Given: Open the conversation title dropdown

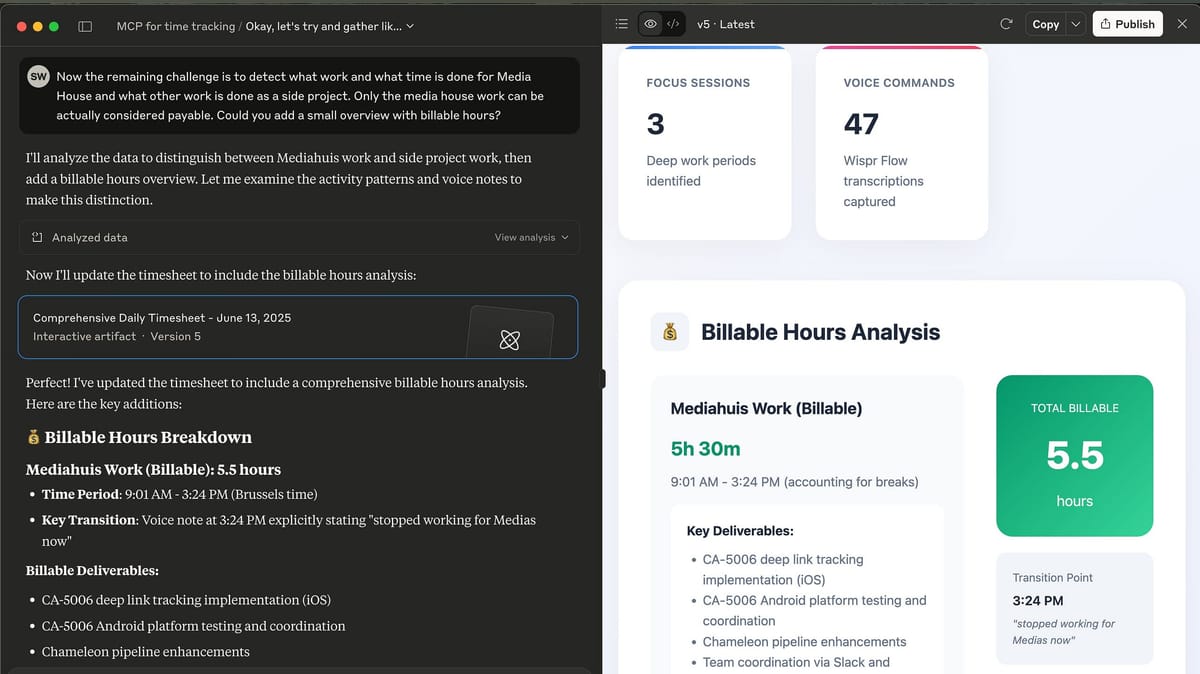Looking at the screenshot, I should (x=410, y=26).
